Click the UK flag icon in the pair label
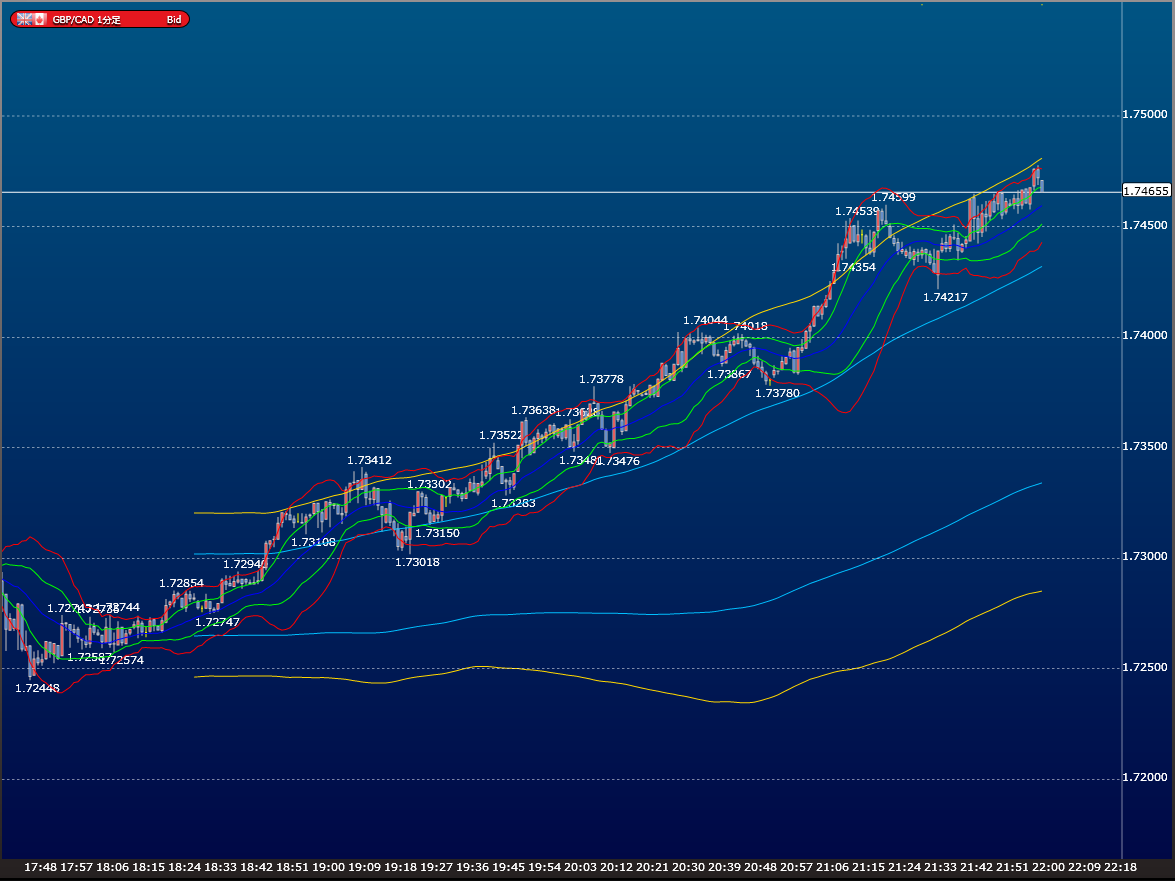This screenshot has height=881, width=1175. 25,19
